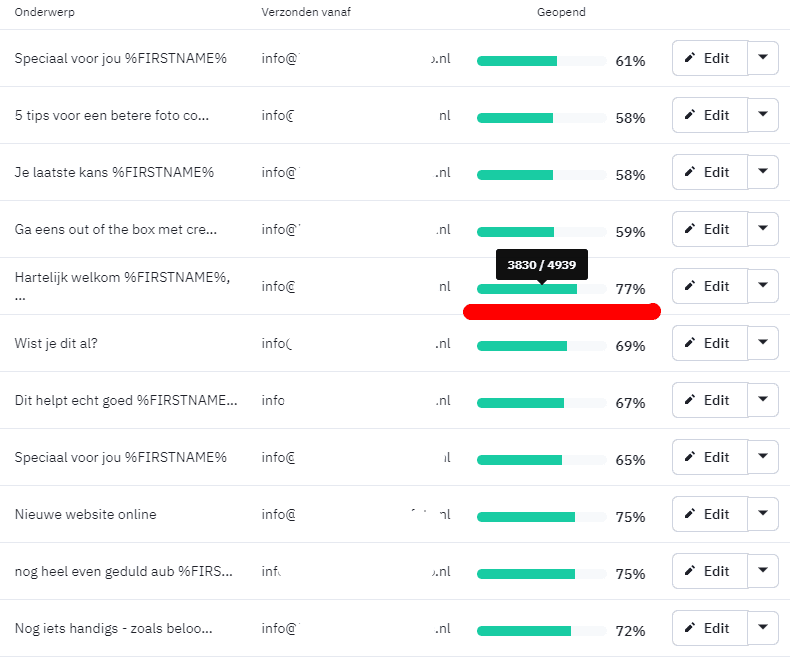Edit the "Dit helpt echt goed" email

[x=709, y=400]
